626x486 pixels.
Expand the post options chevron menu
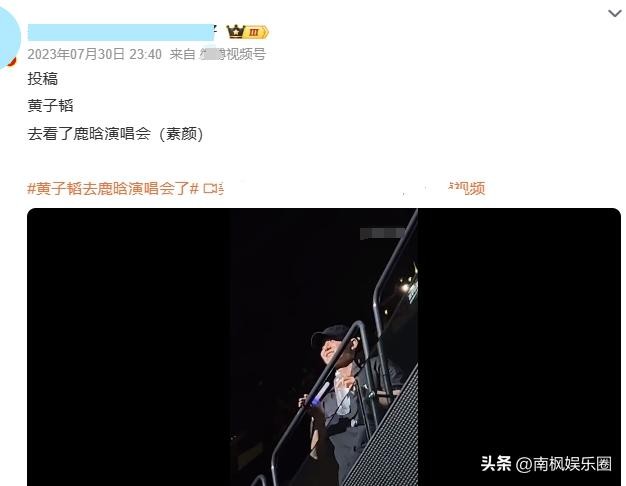coord(614,14)
